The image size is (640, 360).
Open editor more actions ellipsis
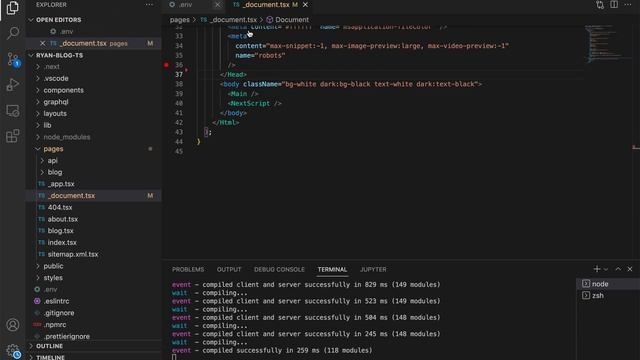[x=628, y=5]
